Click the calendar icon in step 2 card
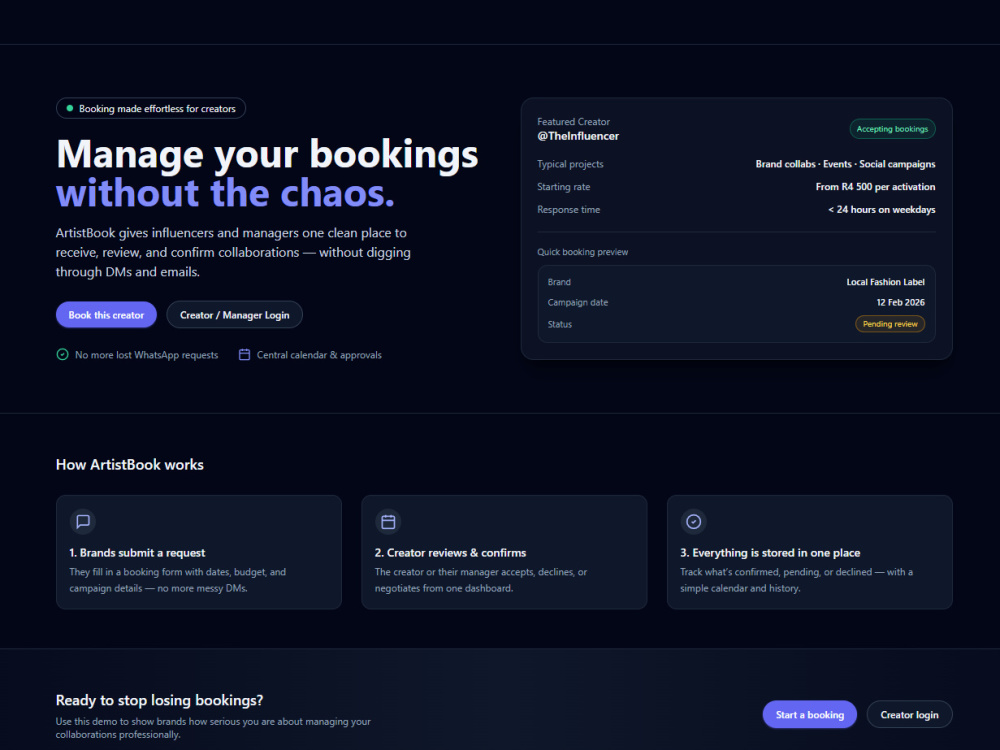Image resolution: width=1000 pixels, height=750 pixels. click(388, 522)
